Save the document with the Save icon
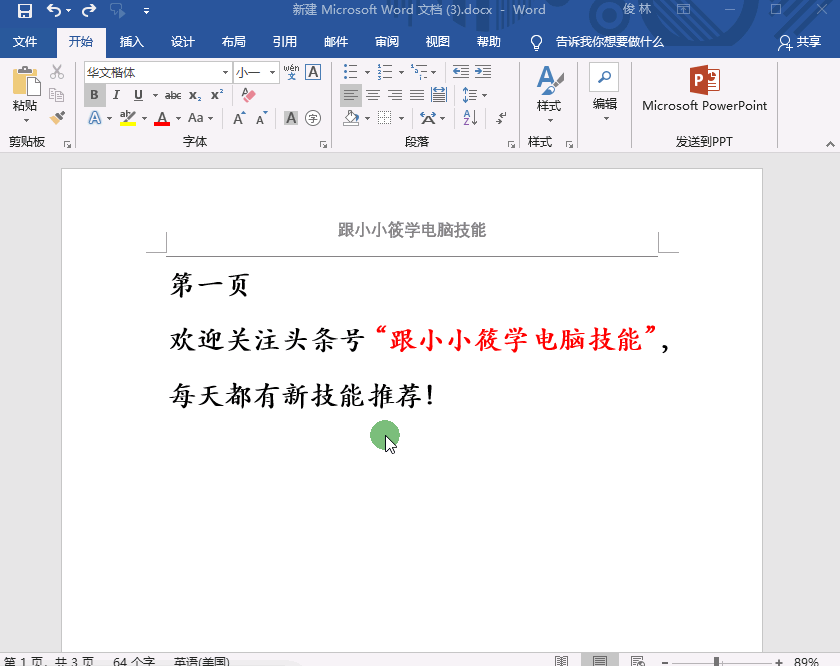This screenshot has width=840, height=666. [x=25, y=10]
